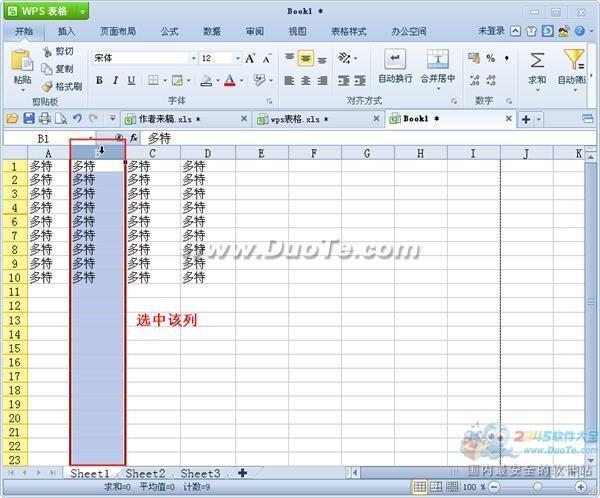600x498 pixels.
Task: Toggle middle vertical alignment
Action: 306,58
